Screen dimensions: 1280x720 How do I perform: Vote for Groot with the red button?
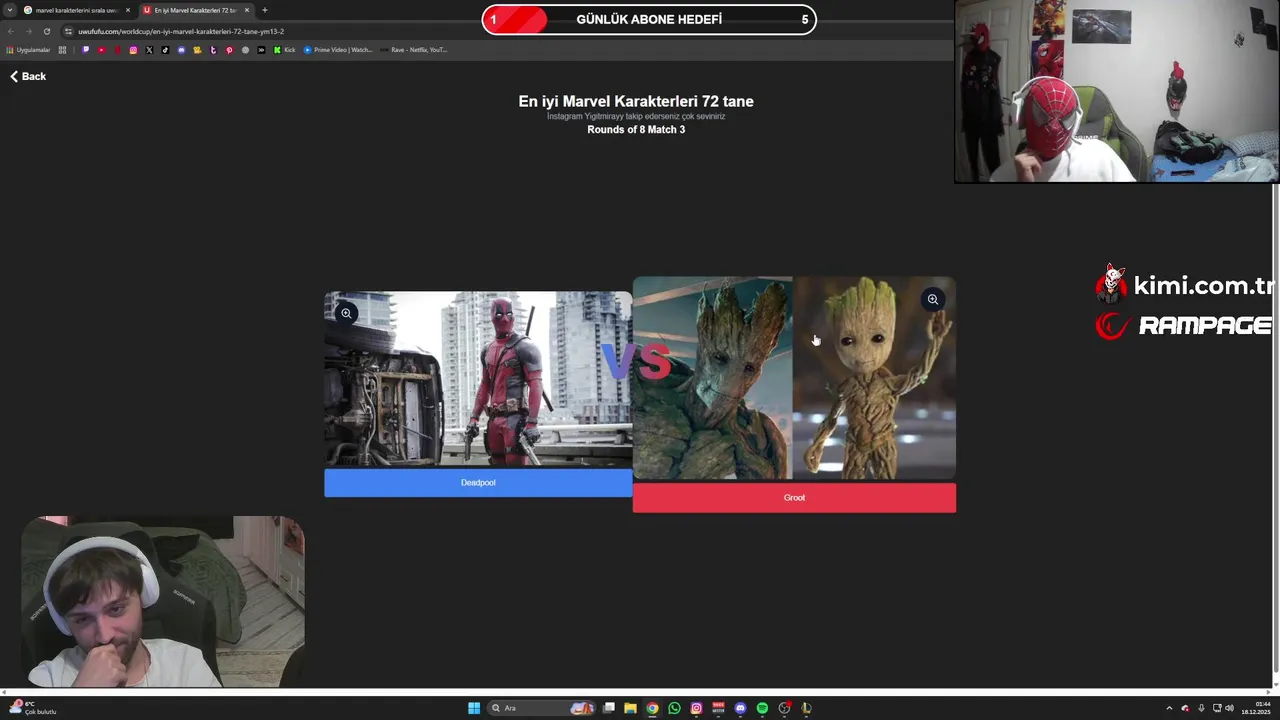pos(794,498)
